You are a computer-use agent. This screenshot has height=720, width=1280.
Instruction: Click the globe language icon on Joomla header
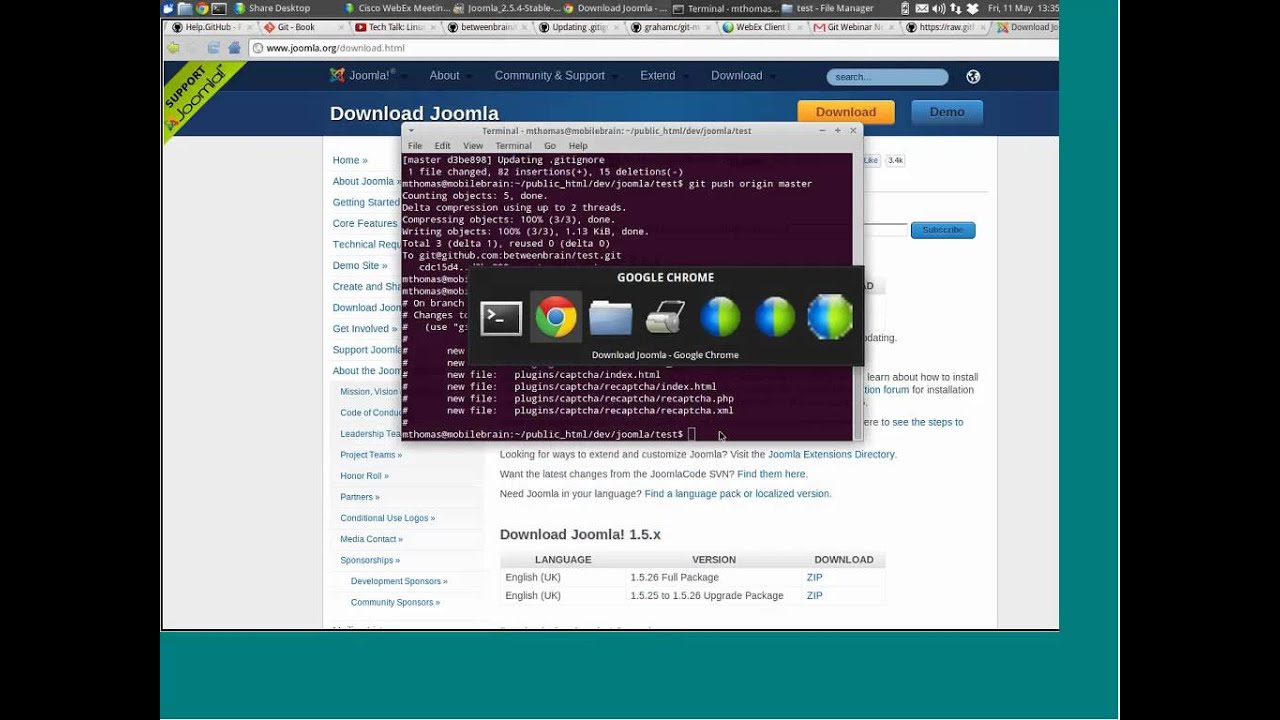pyautogui.click(x=973, y=77)
